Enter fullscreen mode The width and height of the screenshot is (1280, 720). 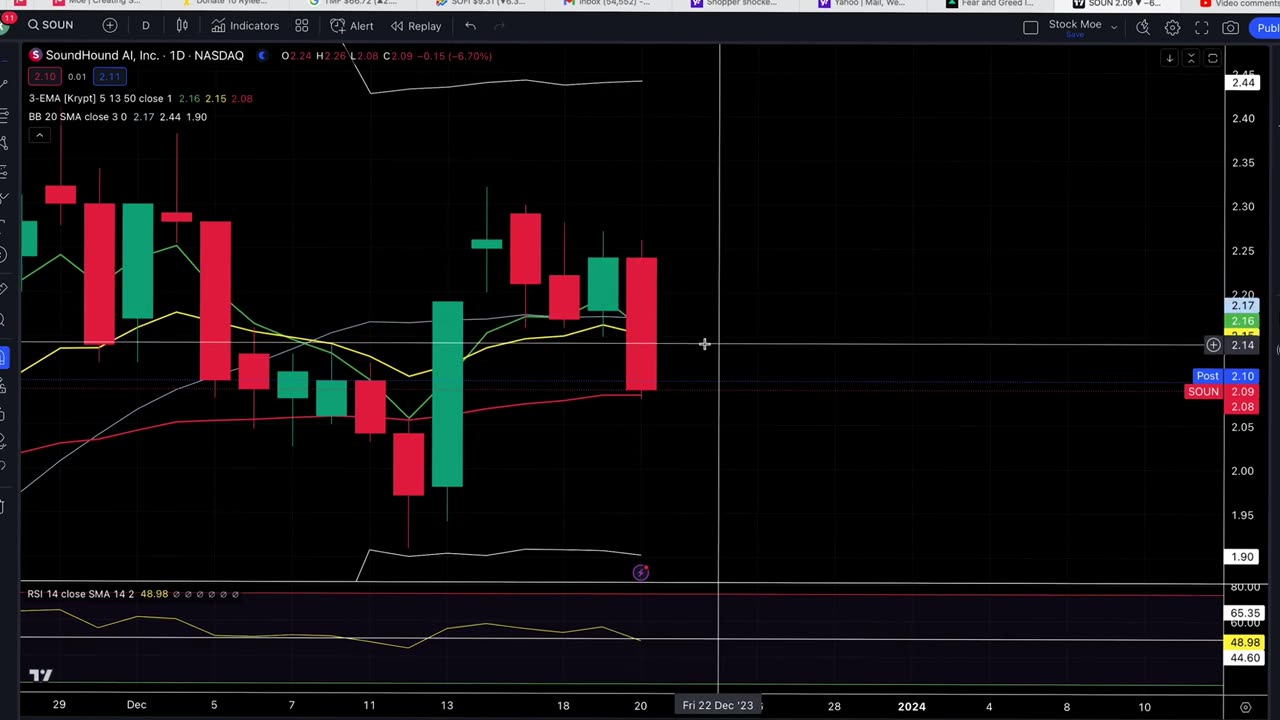pyautogui.click(x=1202, y=27)
